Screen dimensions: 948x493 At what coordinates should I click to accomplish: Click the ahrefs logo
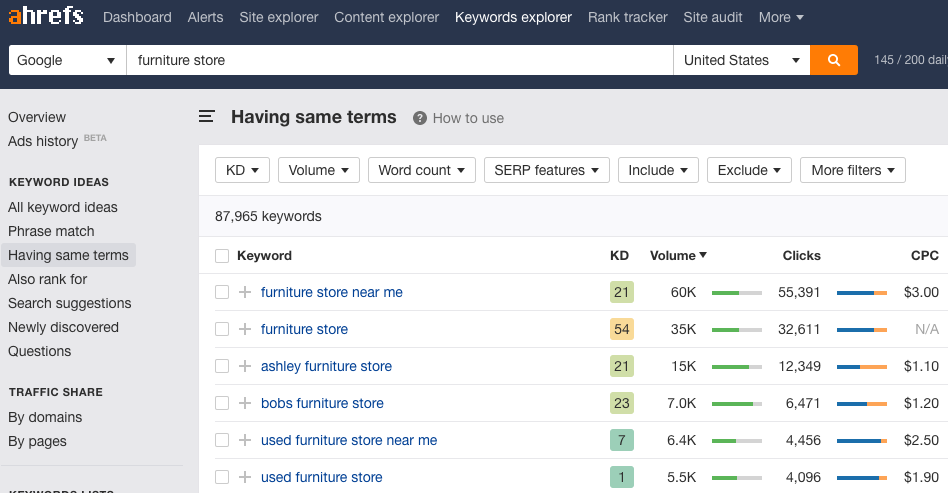(46, 16)
